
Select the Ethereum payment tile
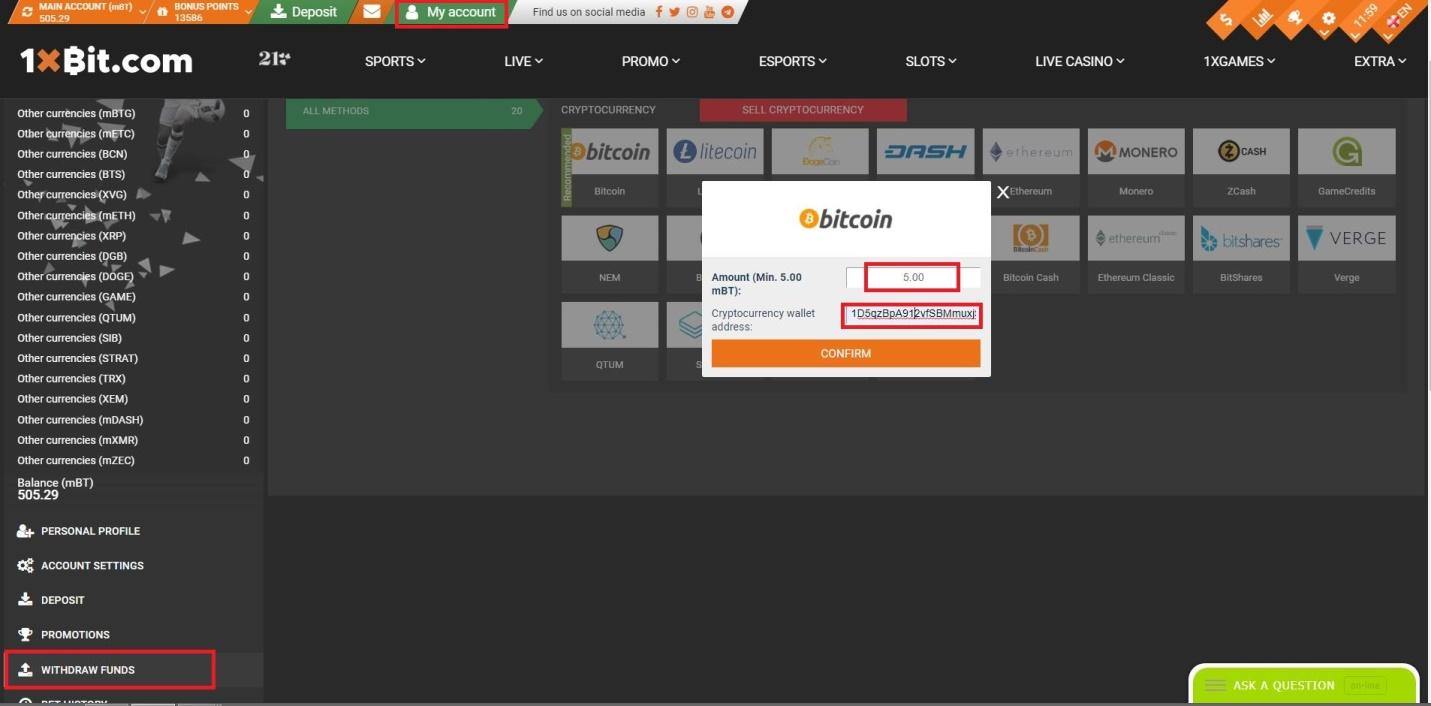(x=1031, y=166)
